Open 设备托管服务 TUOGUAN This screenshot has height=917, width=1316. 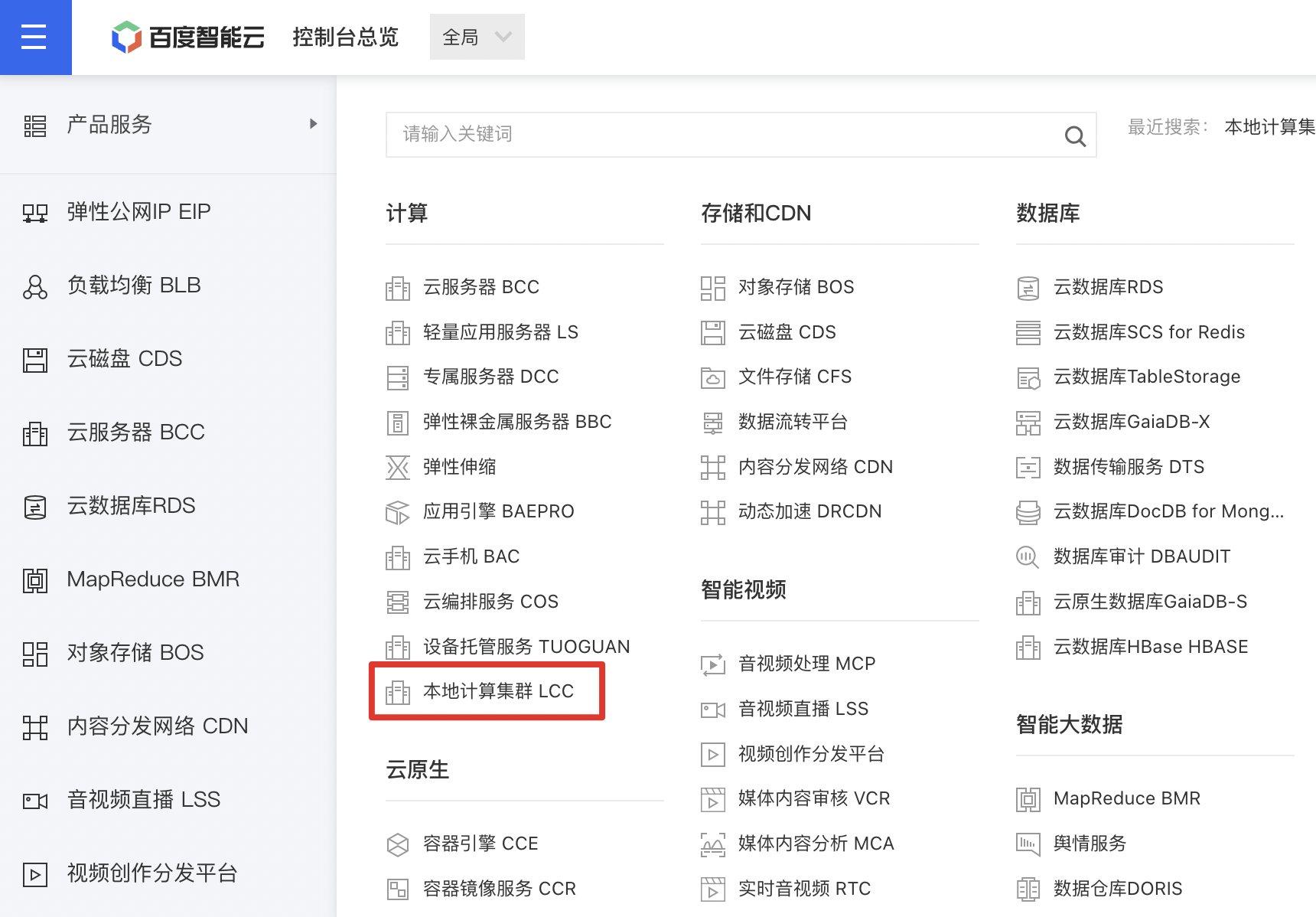(x=526, y=647)
